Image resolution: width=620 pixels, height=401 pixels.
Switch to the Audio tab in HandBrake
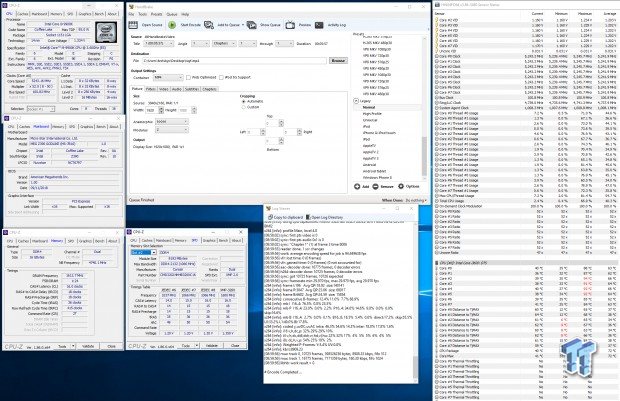pyautogui.click(x=176, y=89)
